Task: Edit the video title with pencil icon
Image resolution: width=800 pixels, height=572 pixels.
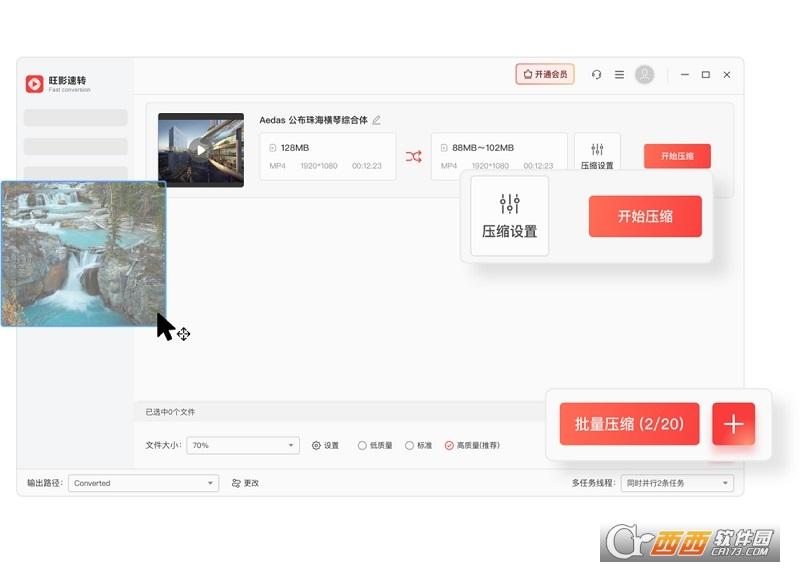Action: tap(377, 120)
